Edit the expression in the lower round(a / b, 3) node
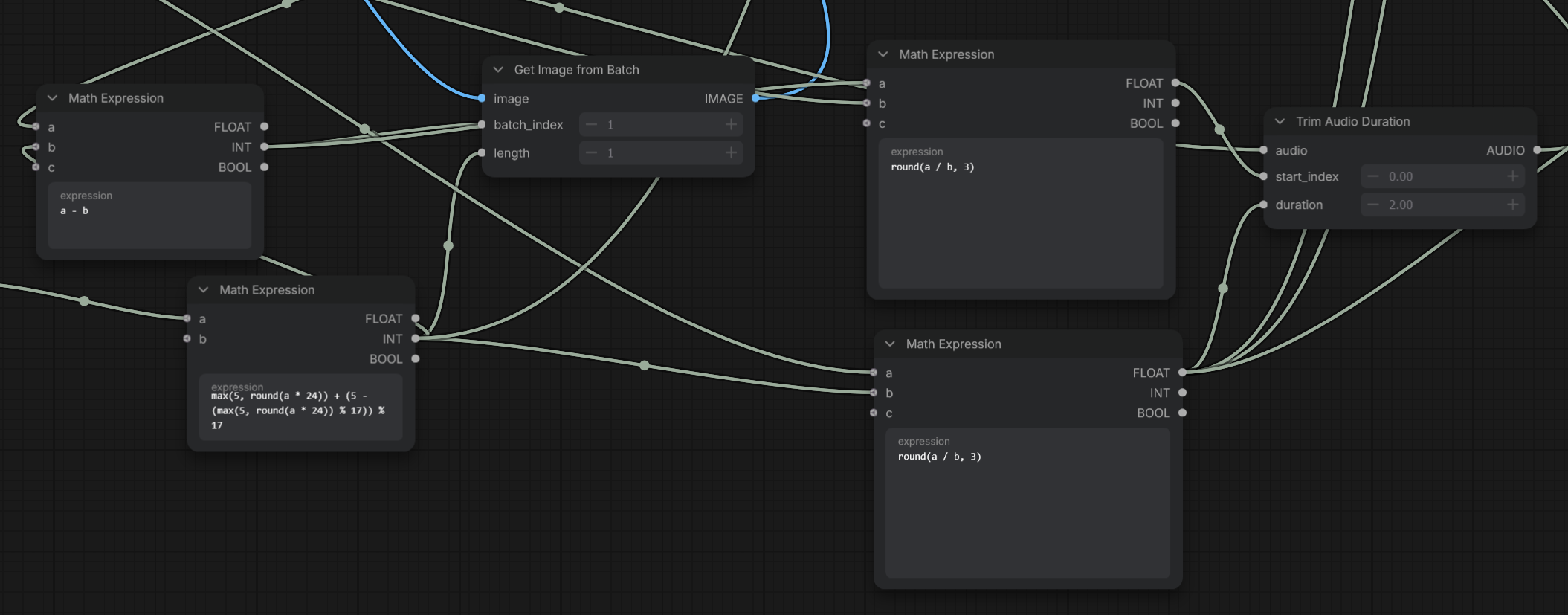Screen dimensions: 1568x615 click(x=1027, y=503)
